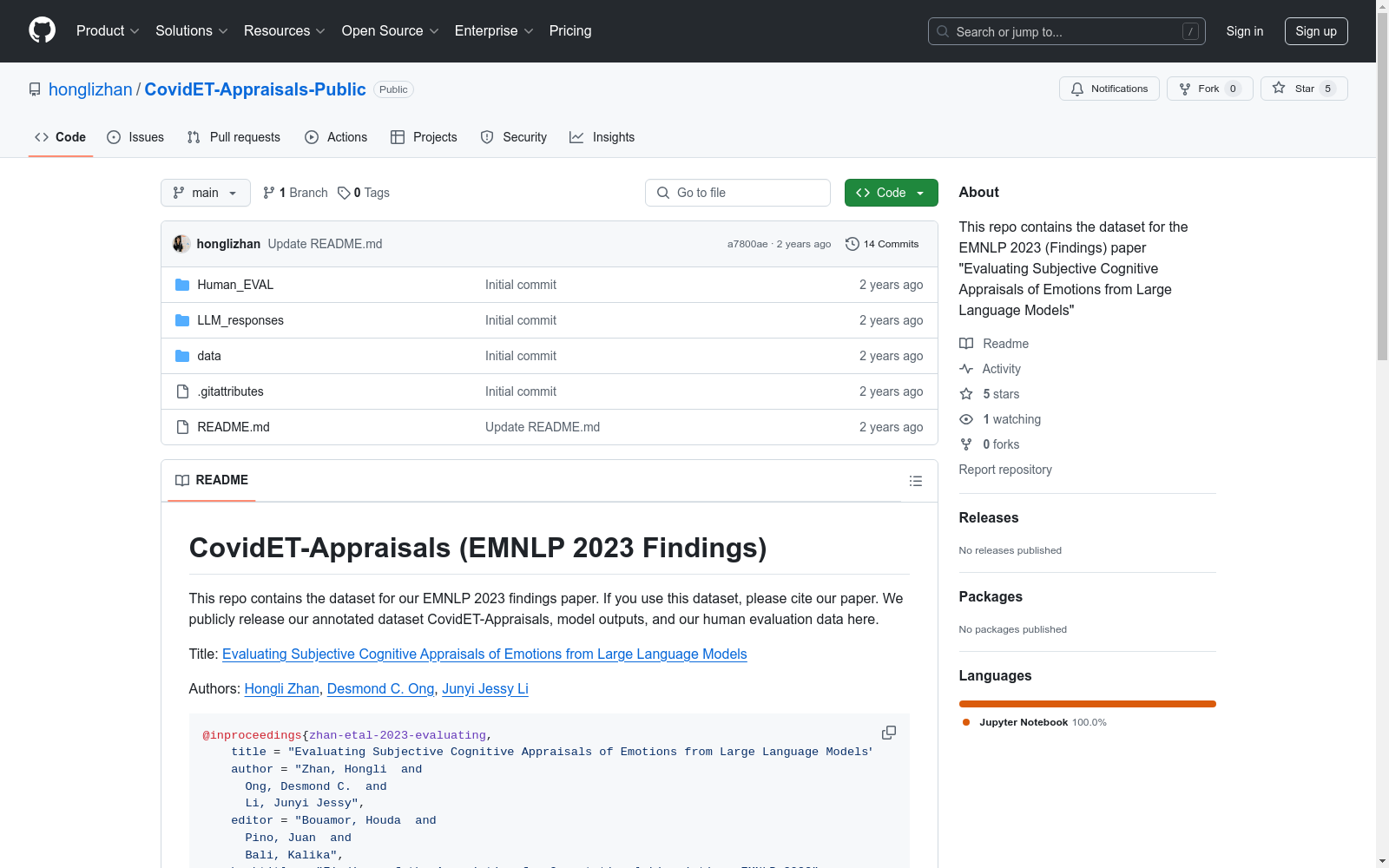
Task: Click the Sign up button
Action: [1316, 31]
